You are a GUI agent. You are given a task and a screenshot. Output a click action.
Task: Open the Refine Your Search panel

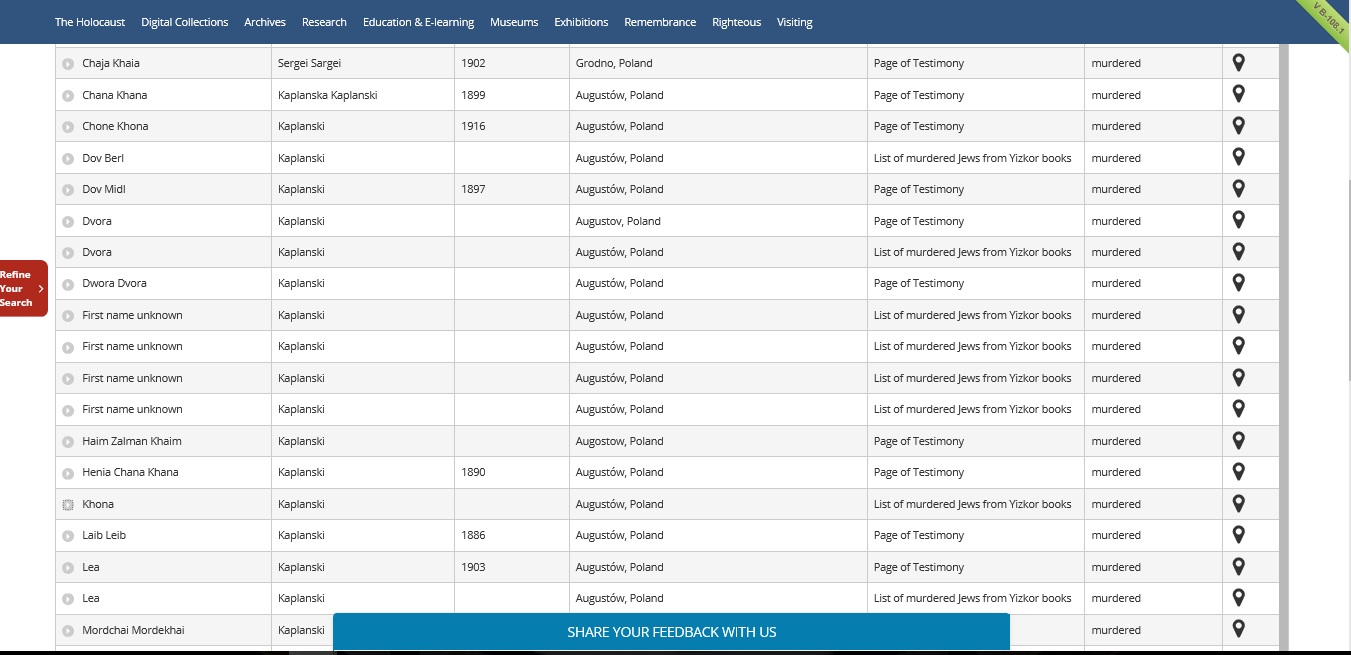coord(23,288)
